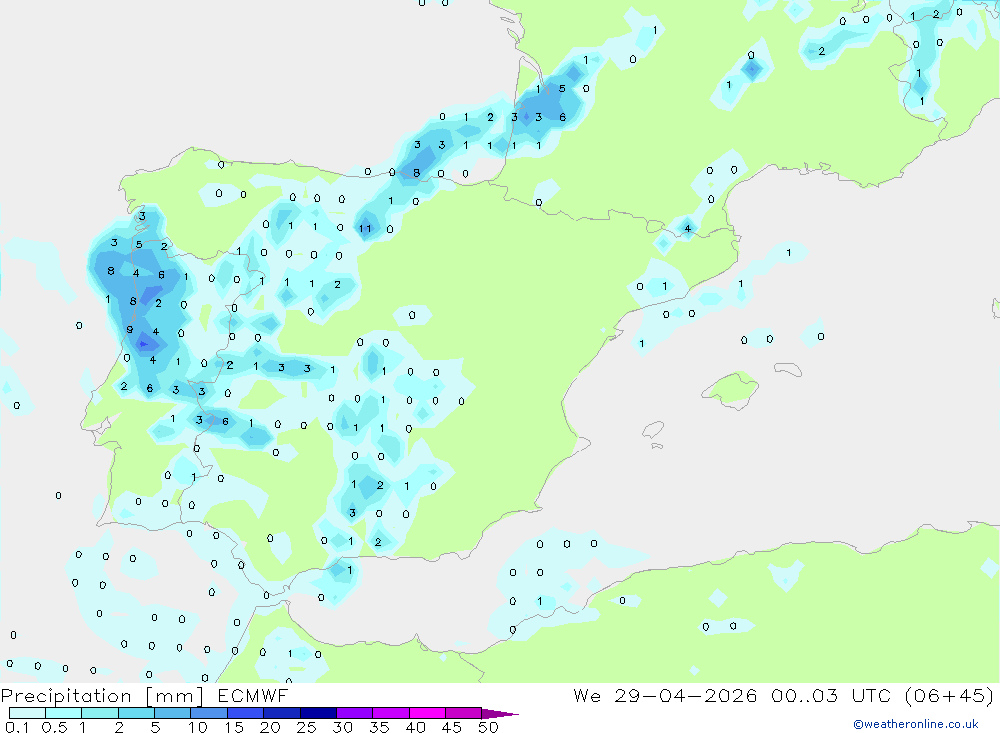Click the above-50 legend arrow tip
1000x733 pixels.
pyautogui.click(x=501, y=714)
